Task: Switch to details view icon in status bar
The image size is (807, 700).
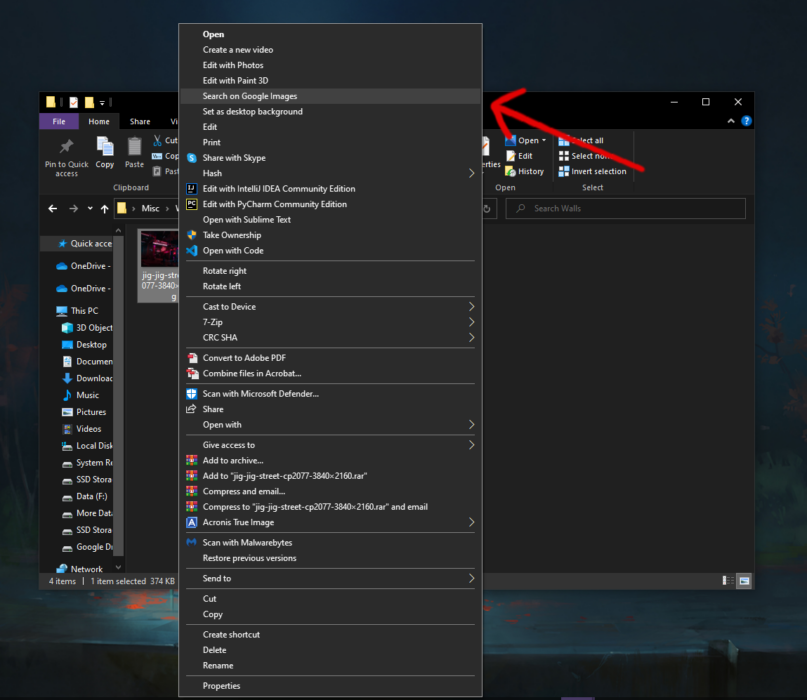Action: tap(728, 581)
